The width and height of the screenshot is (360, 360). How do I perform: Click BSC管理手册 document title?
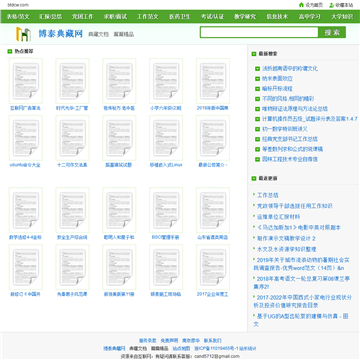click(165, 238)
